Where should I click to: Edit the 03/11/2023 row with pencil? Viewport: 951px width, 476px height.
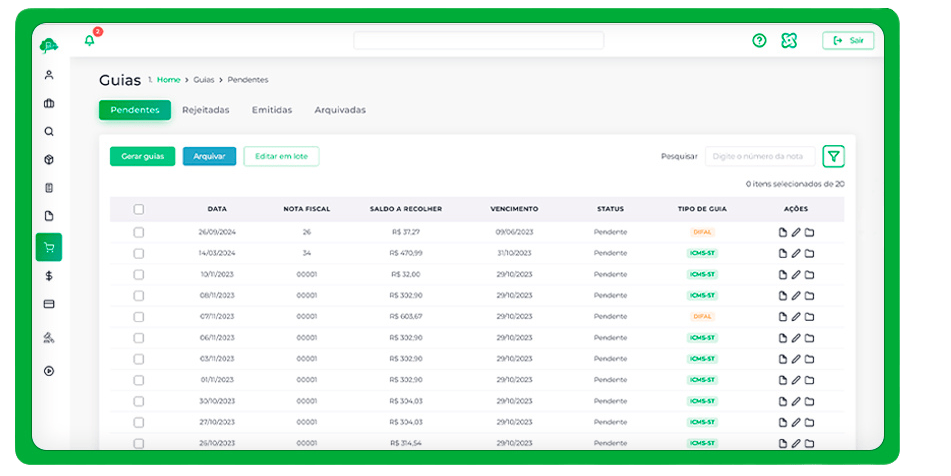(x=796, y=359)
